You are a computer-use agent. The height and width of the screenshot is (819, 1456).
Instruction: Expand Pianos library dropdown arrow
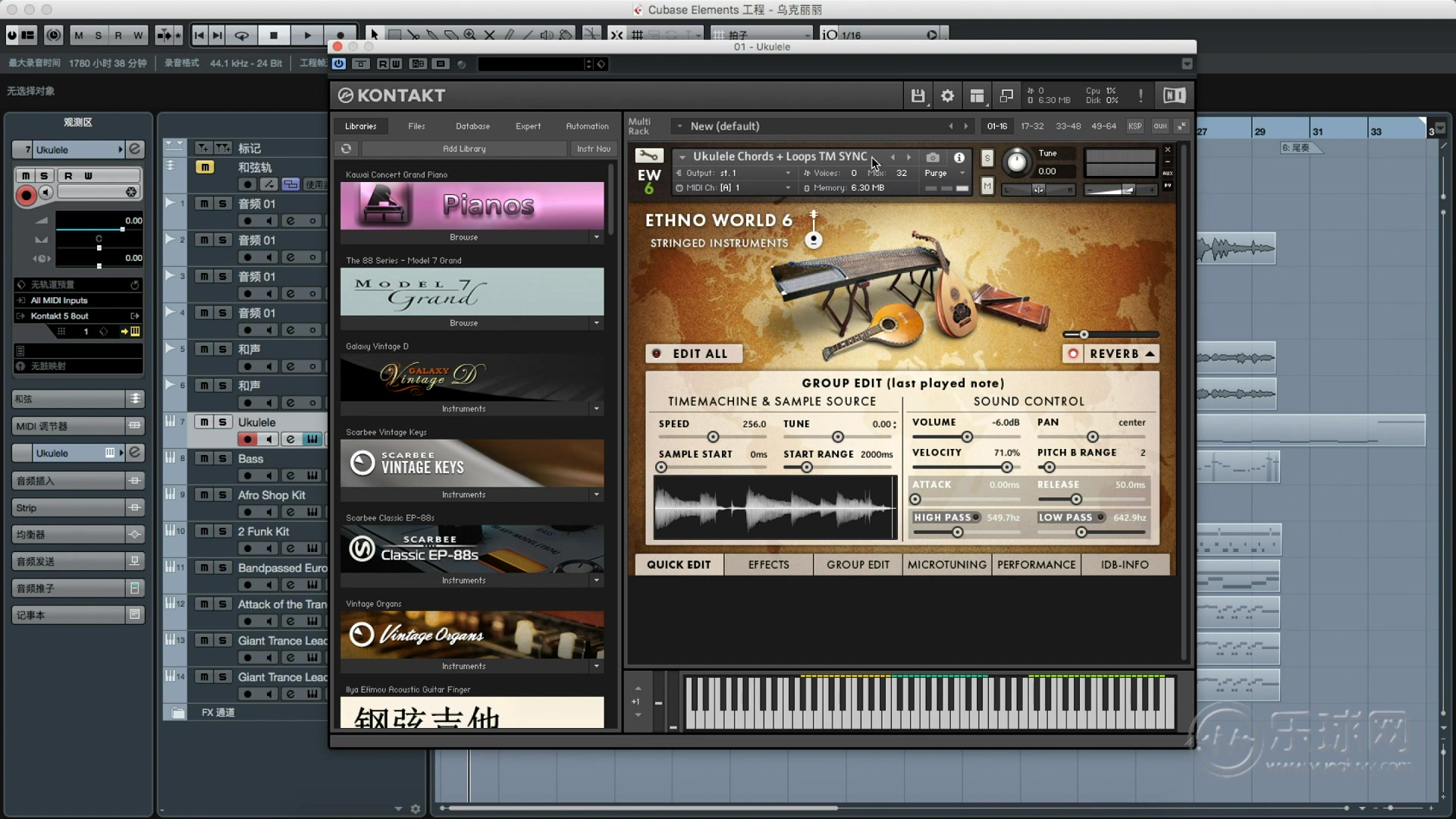pos(596,237)
